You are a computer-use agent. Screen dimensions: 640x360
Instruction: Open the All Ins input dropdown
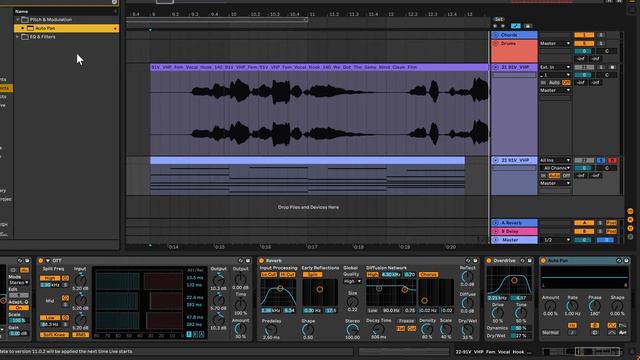pyautogui.click(x=555, y=160)
